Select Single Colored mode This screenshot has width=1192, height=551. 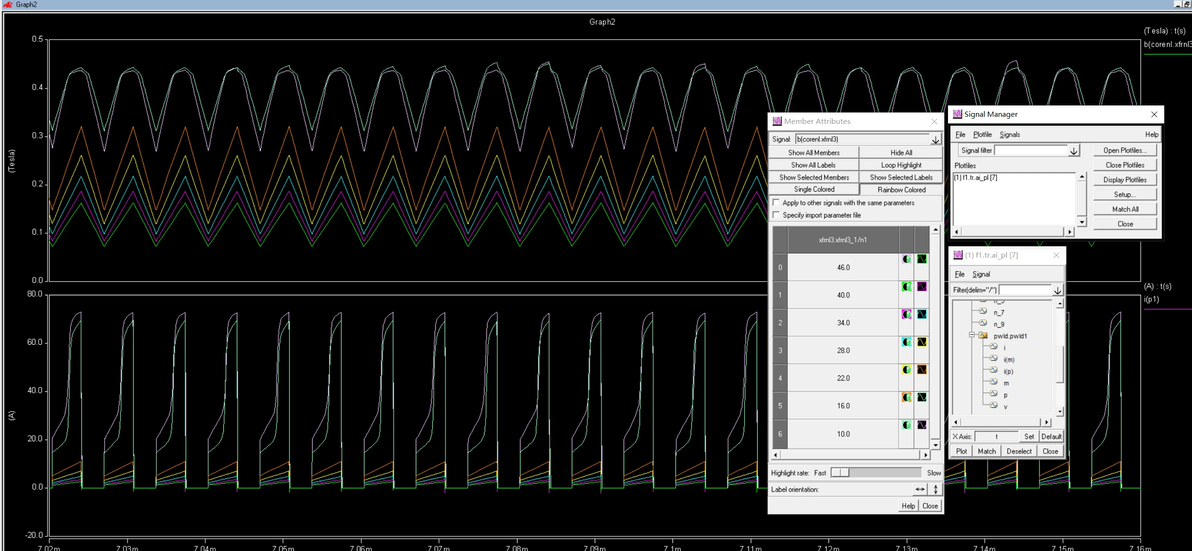pos(813,189)
